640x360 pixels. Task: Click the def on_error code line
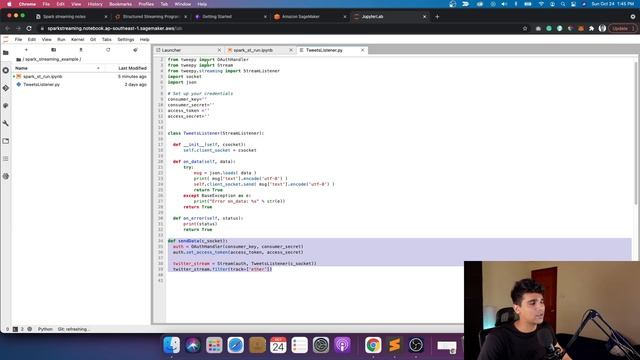(x=208, y=218)
